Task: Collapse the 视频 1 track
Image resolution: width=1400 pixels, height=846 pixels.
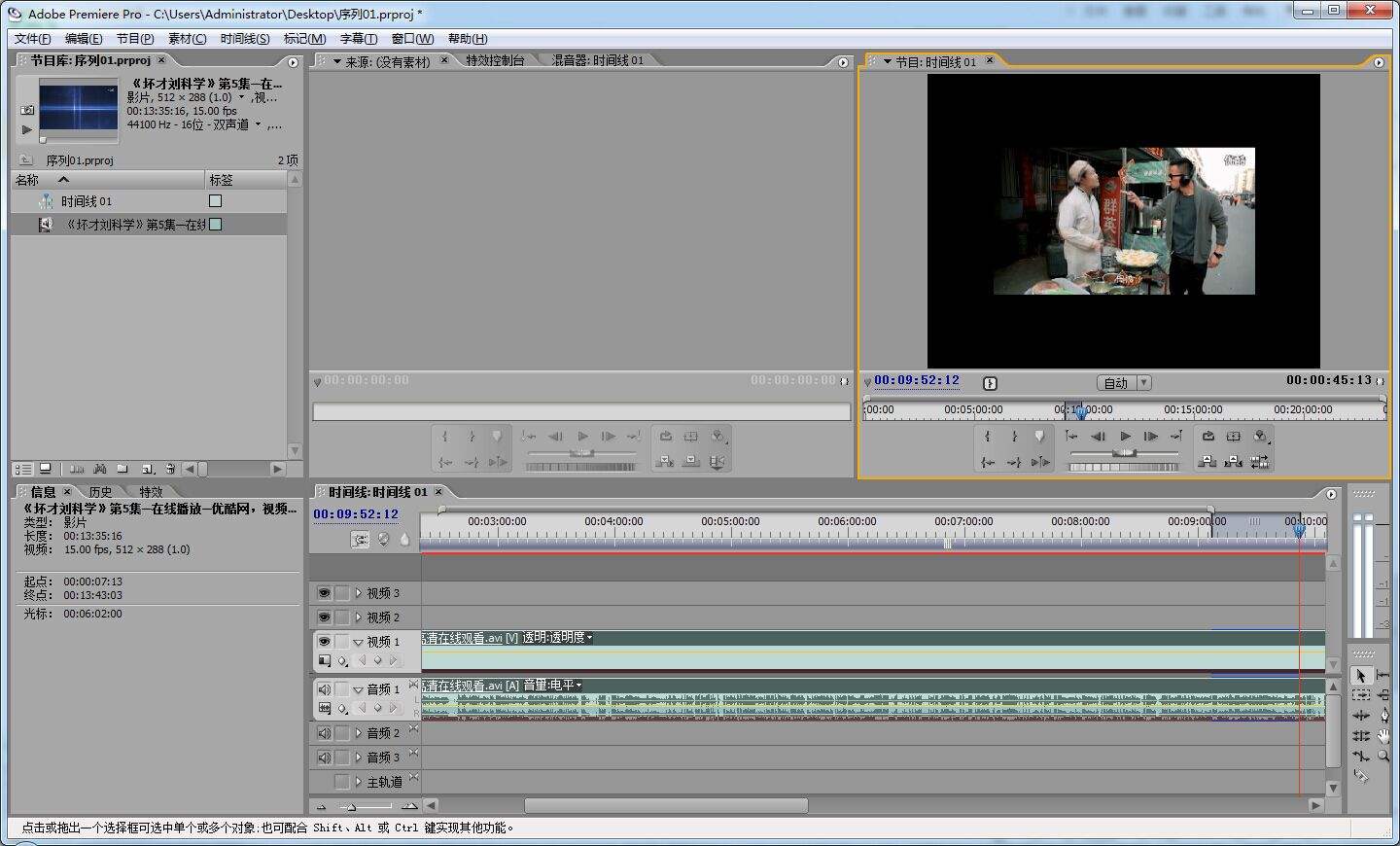Action: click(x=358, y=643)
